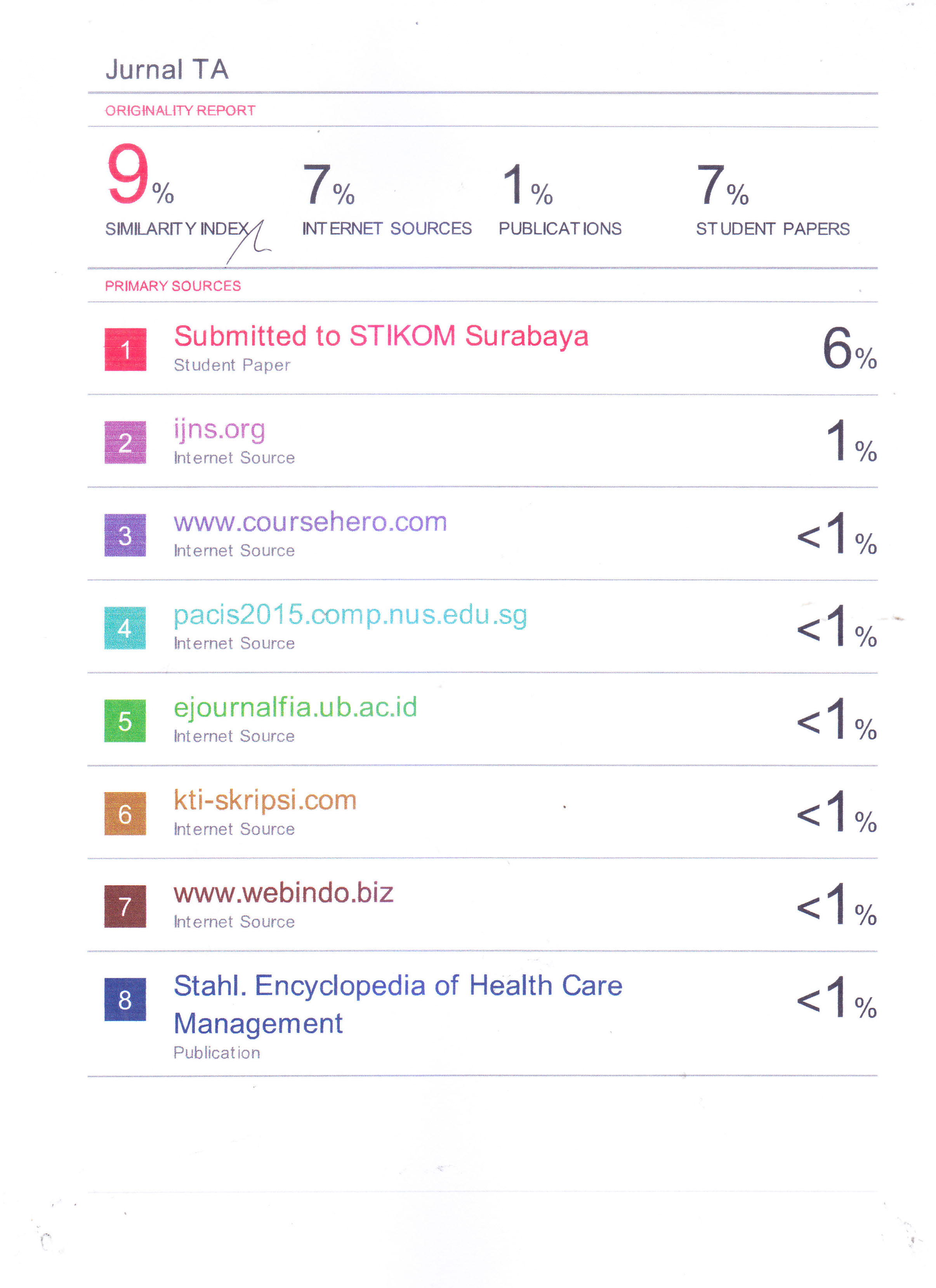This screenshot has width=936, height=1288.
Task: Open the Submitted to STIKOM Surabaya source
Action: pyautogui.click(x=380, y=336)
